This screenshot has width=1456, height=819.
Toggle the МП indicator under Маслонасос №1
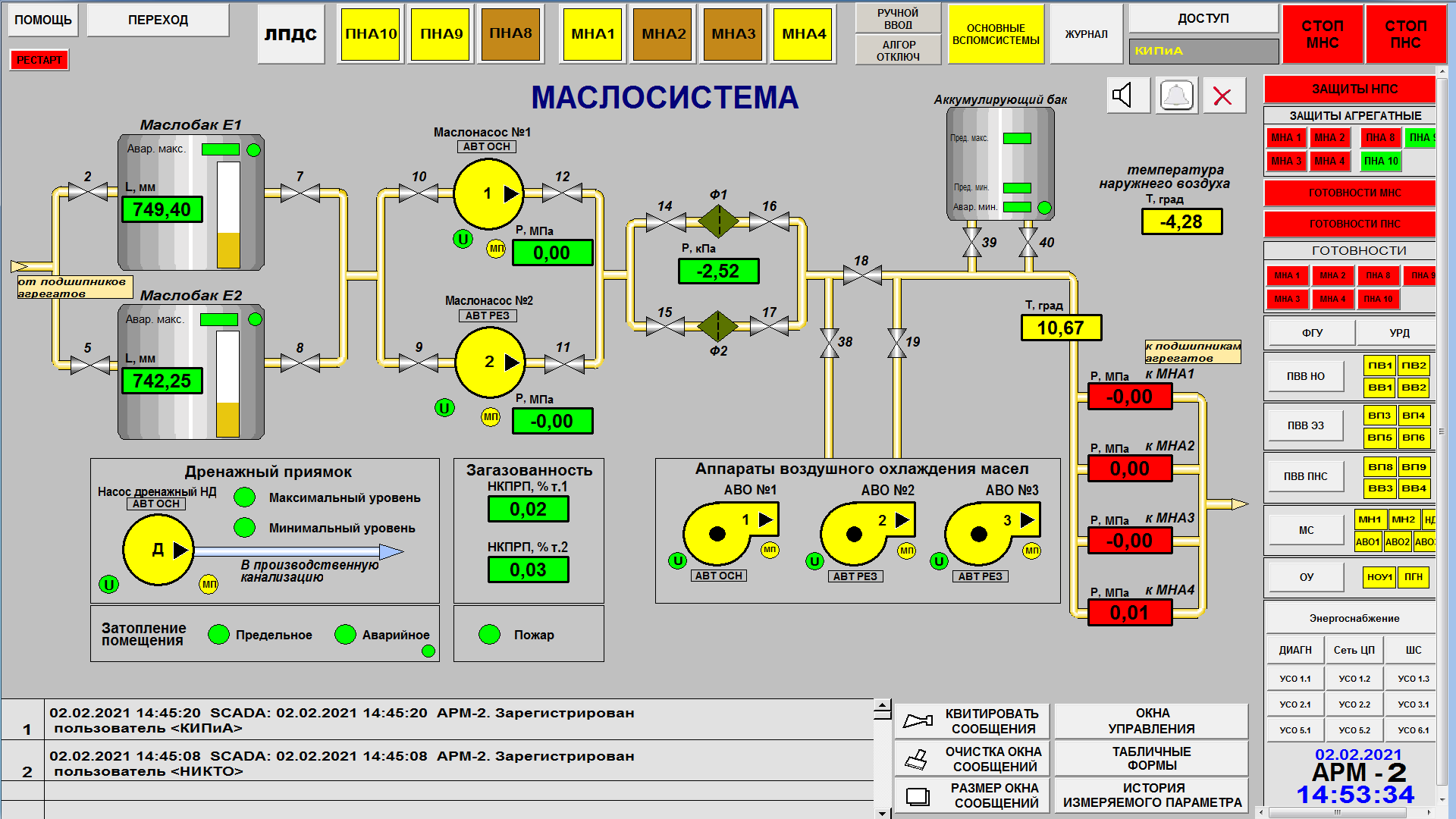(x=496, y=248)
